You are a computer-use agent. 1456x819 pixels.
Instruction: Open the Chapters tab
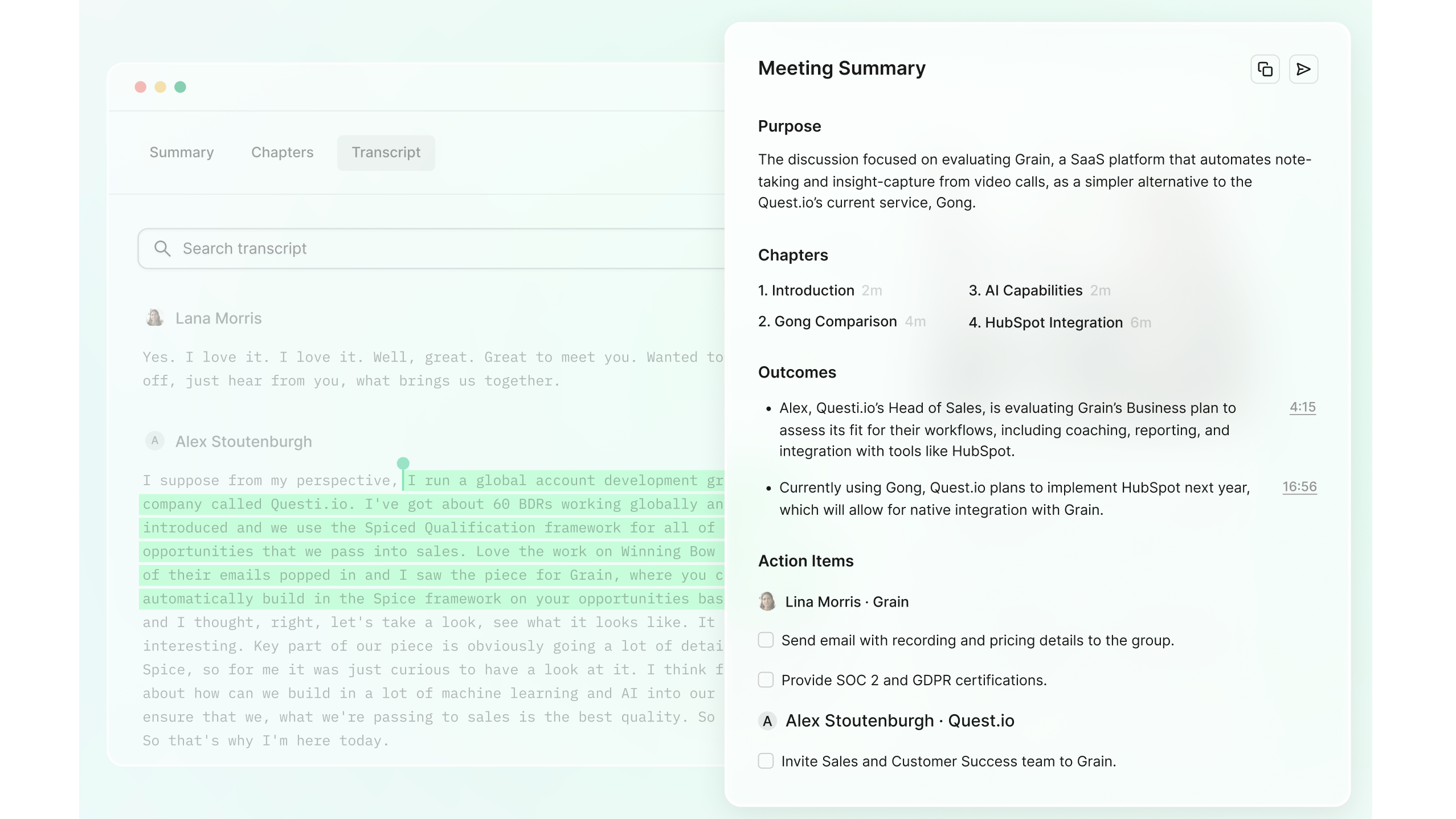pos(282,153)
